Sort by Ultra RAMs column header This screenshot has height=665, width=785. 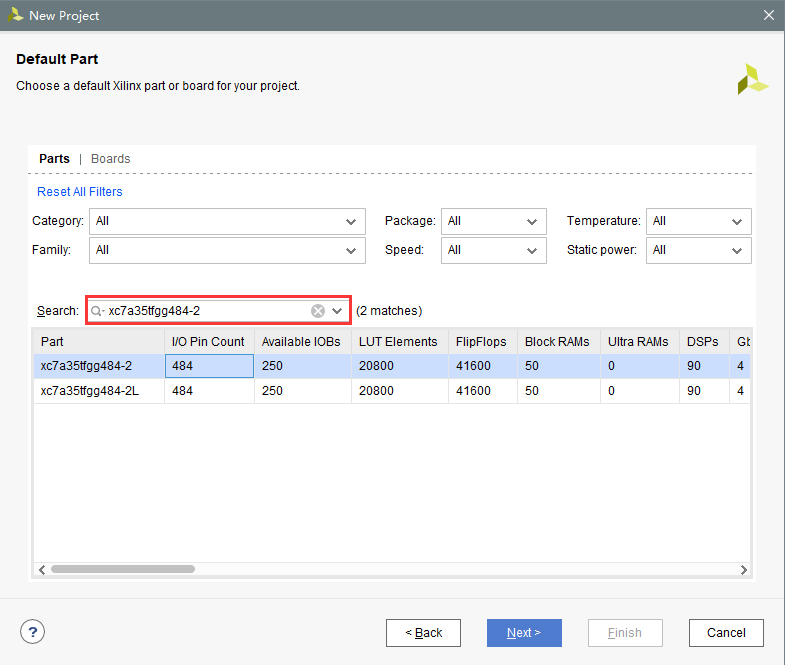pyautogui.click(x=640, y=342)
